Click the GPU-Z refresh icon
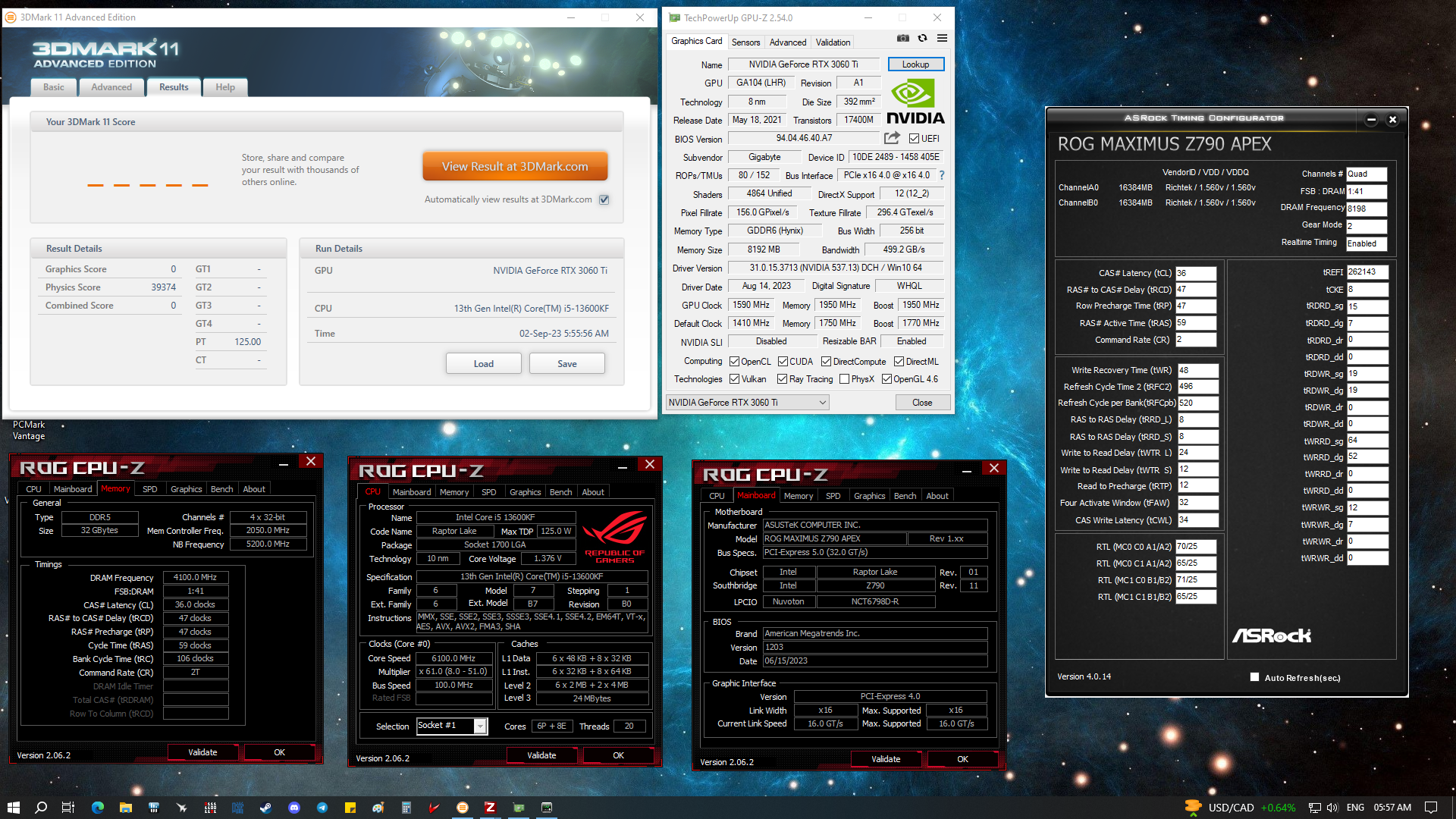The image size is (1456, 819). (x=922, y=38)
